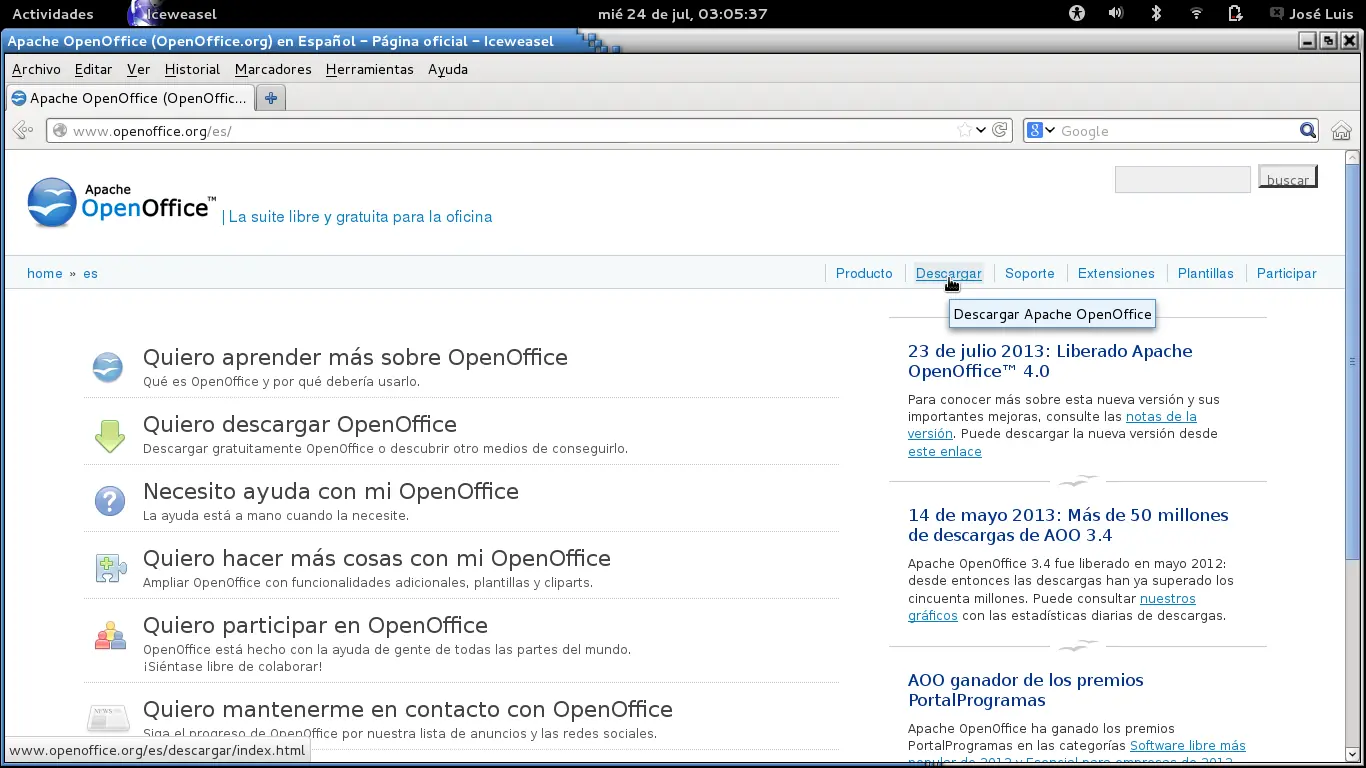Open the Producto navigation link

tap(864, 273)
